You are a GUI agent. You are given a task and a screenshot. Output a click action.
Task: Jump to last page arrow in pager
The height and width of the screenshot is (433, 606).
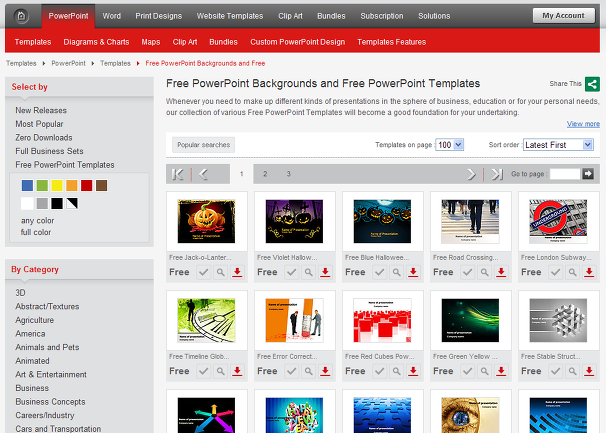[x=497, y=174]
